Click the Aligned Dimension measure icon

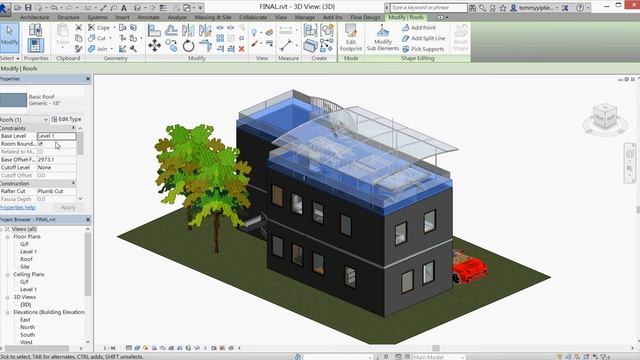[x=286, y=46]
